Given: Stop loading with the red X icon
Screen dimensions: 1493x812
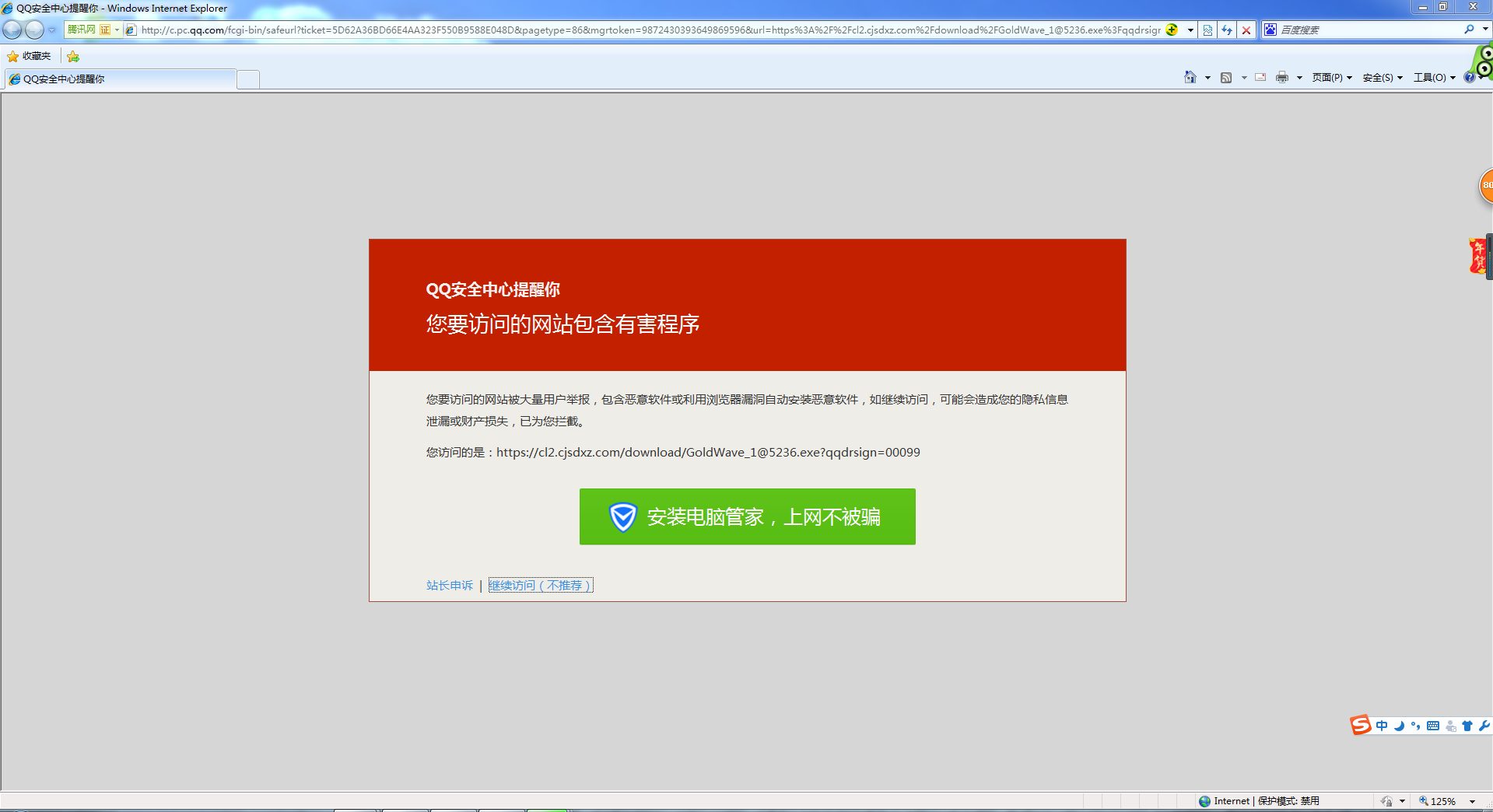Looking at the screenshot, I should [x=1246, y=30].
